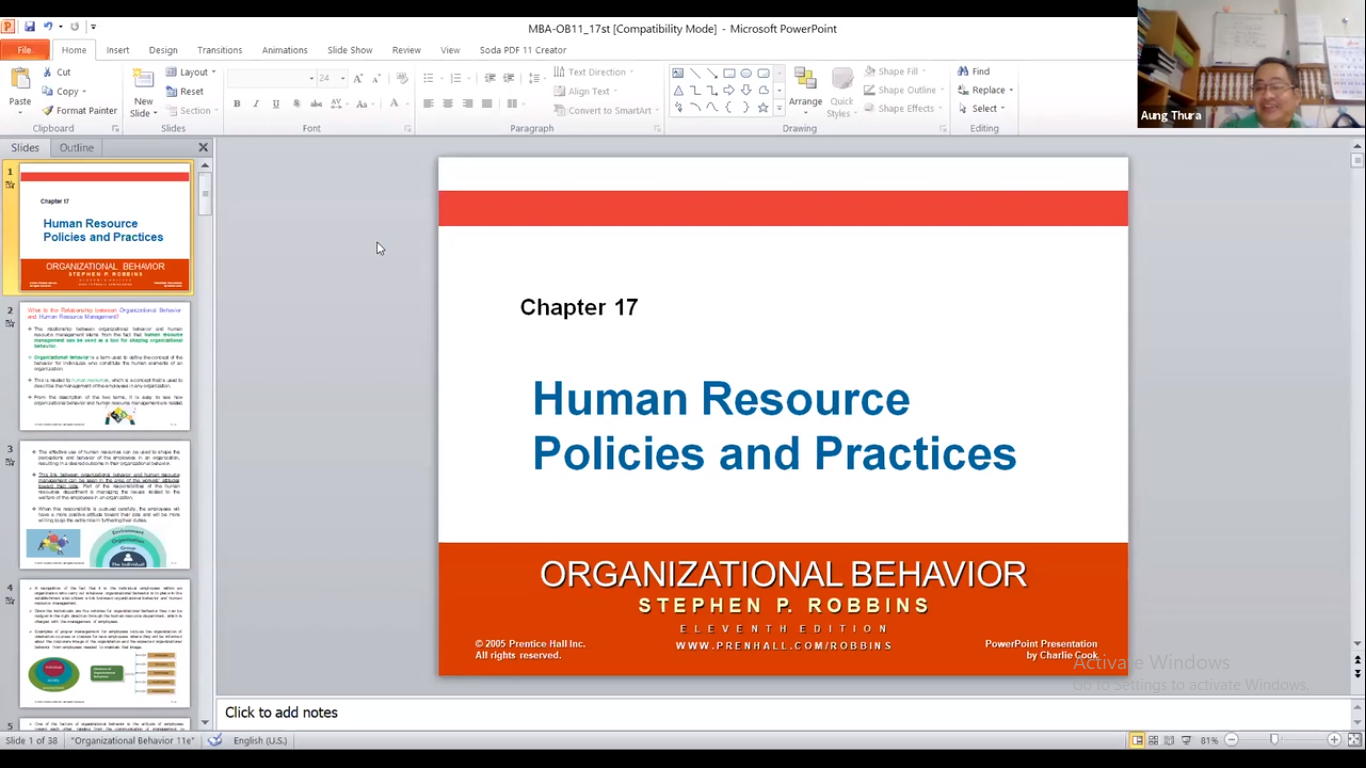
Task: Open the Select dropdown in Editing
Action: tap(982, 108)
